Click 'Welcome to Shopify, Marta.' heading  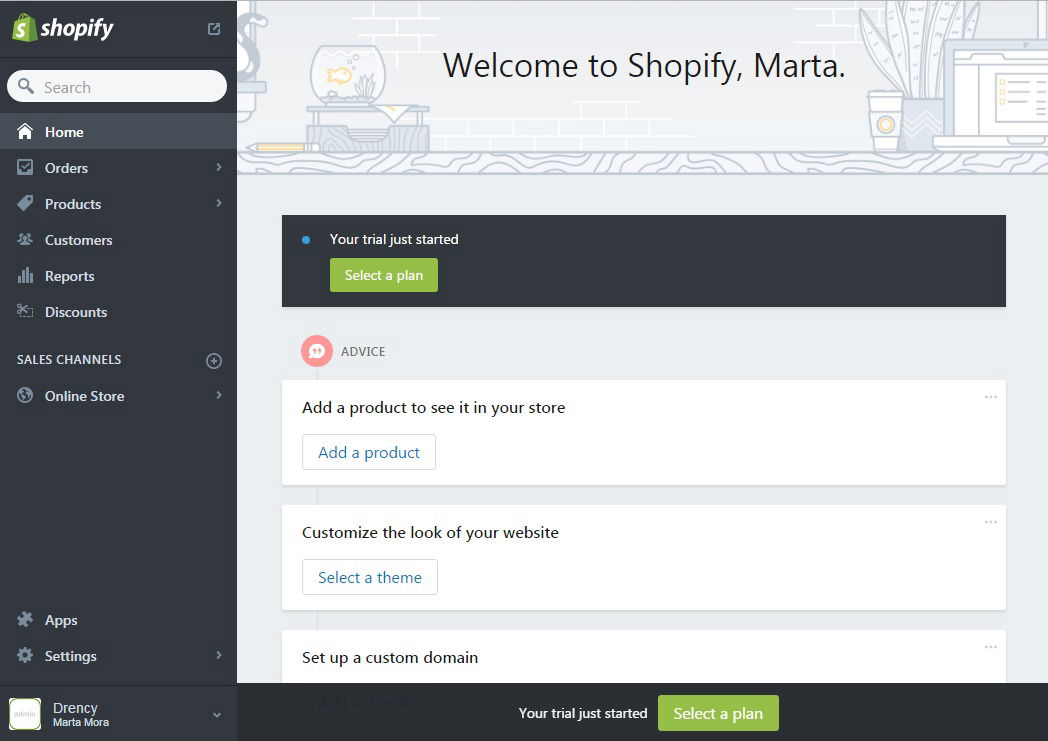[644, 65]
